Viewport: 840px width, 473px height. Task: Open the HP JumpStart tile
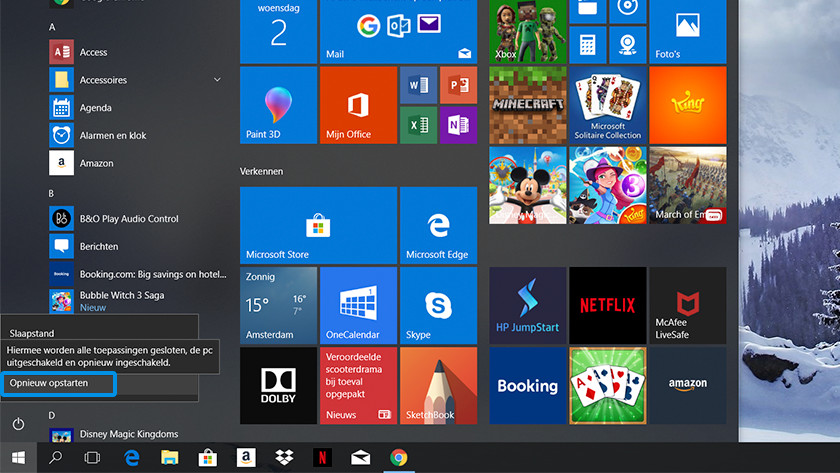528,305
